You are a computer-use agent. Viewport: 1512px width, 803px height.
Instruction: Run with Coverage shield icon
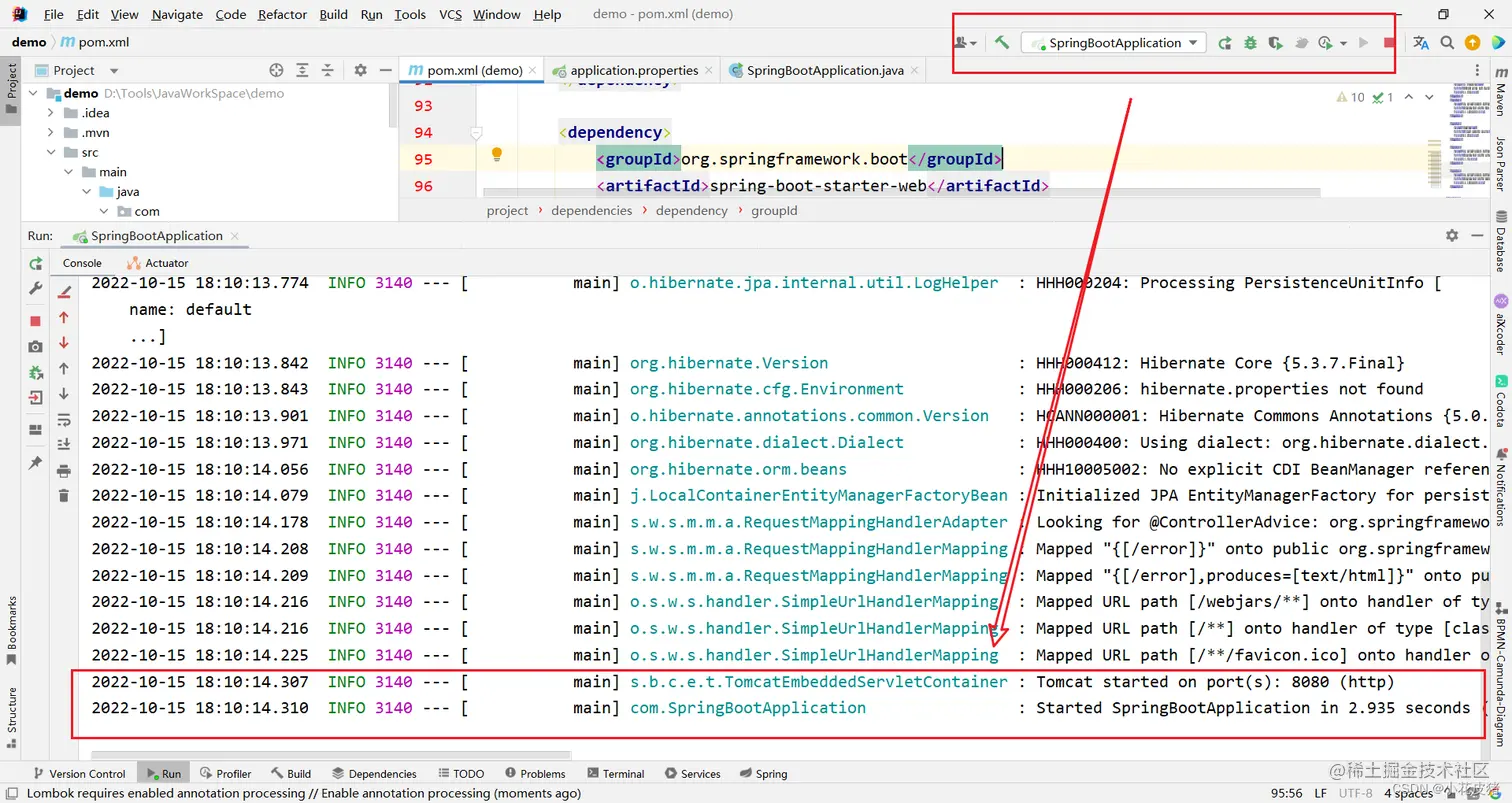pos(1275,43)
